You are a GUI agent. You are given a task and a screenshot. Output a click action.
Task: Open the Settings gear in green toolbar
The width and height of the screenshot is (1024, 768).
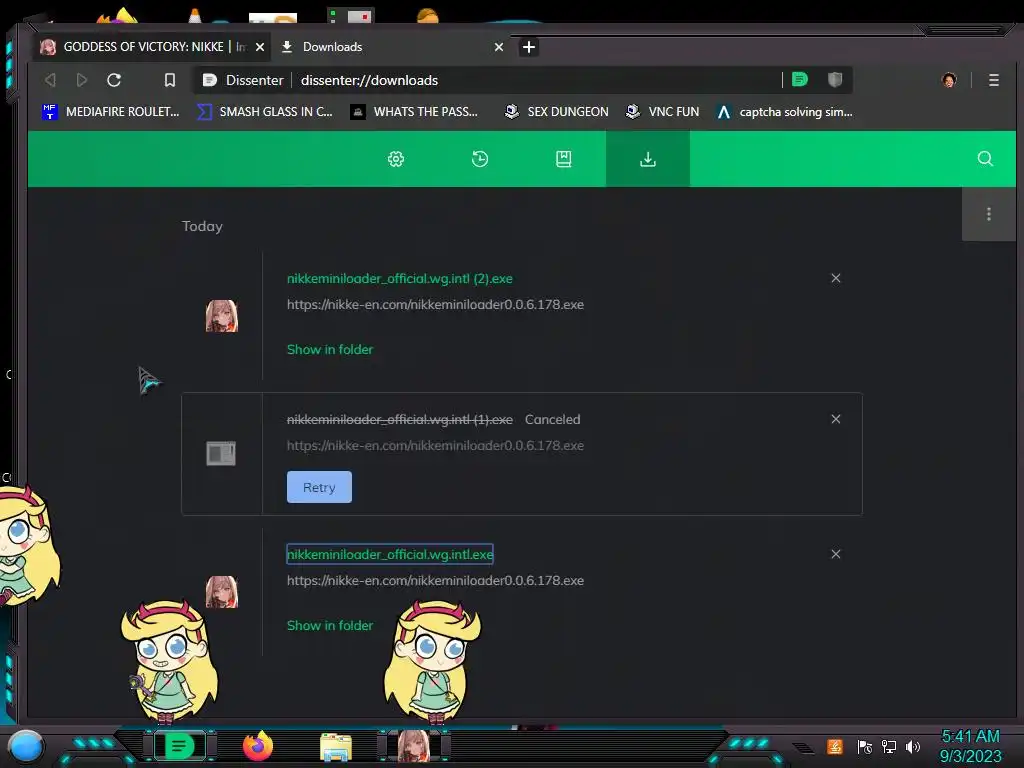click(x=396, y=159)
